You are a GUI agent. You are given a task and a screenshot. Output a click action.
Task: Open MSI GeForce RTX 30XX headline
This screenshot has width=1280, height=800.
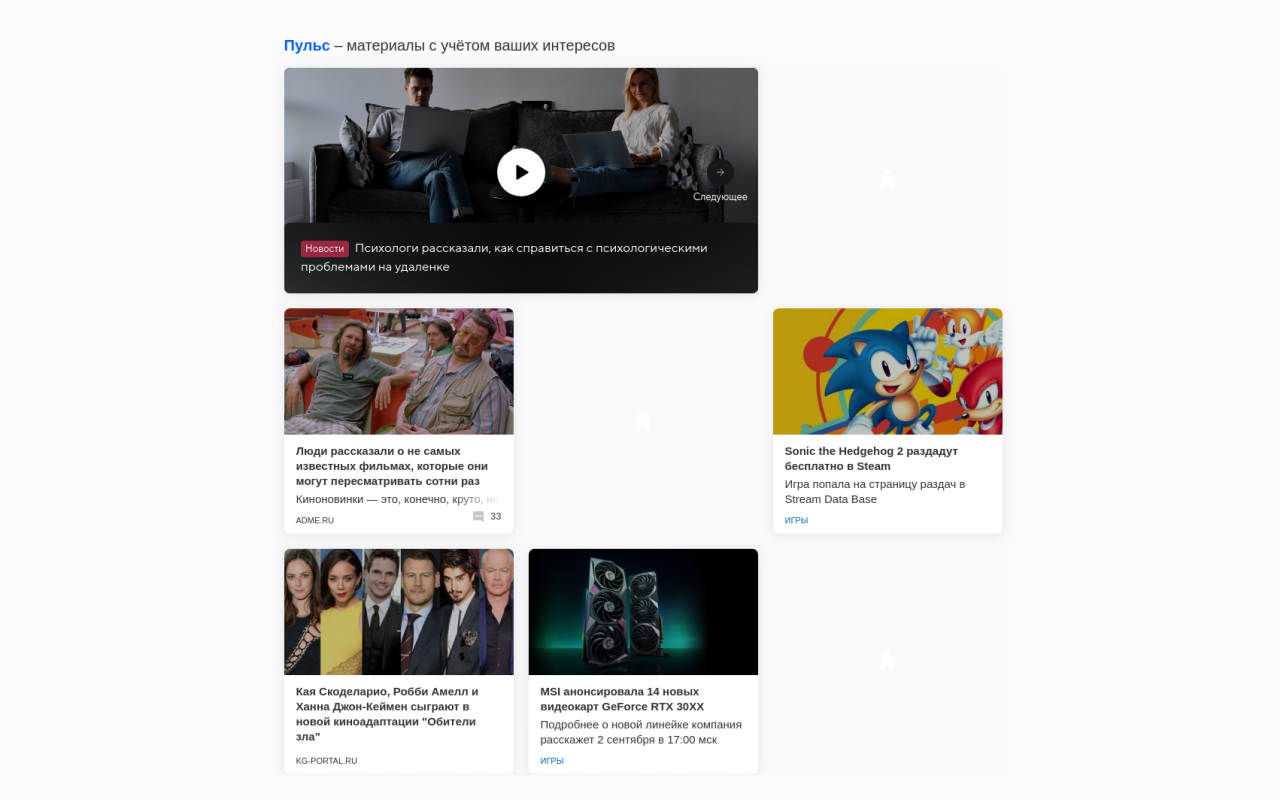(622, 699)
